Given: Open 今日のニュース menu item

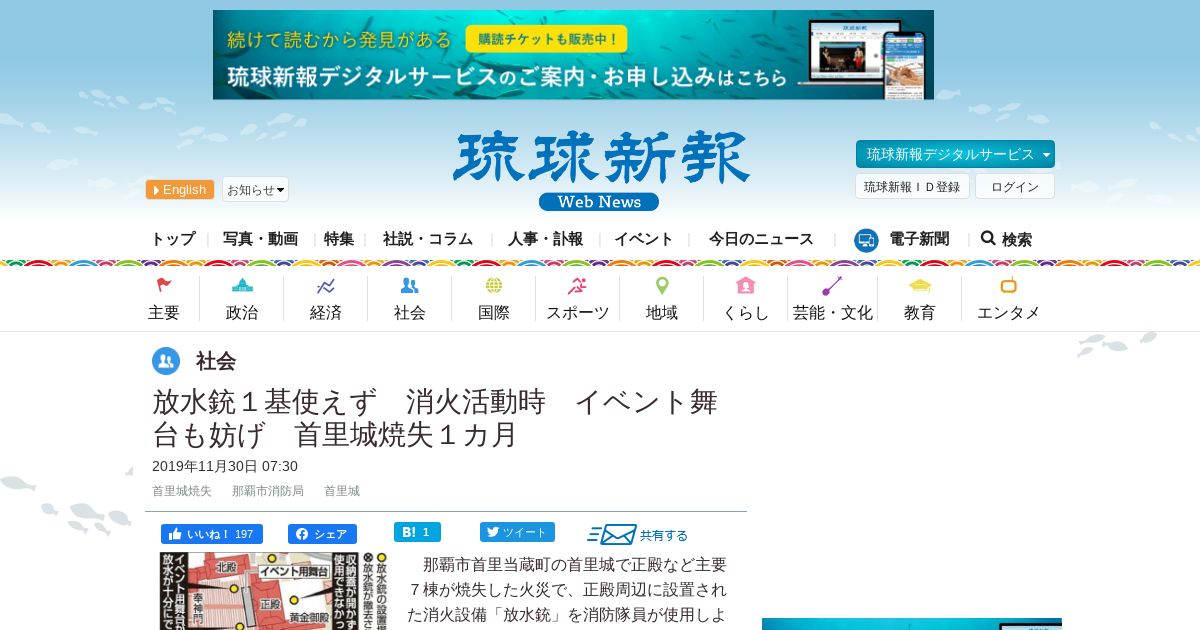Looking at the screenshot, I should 761,239.
